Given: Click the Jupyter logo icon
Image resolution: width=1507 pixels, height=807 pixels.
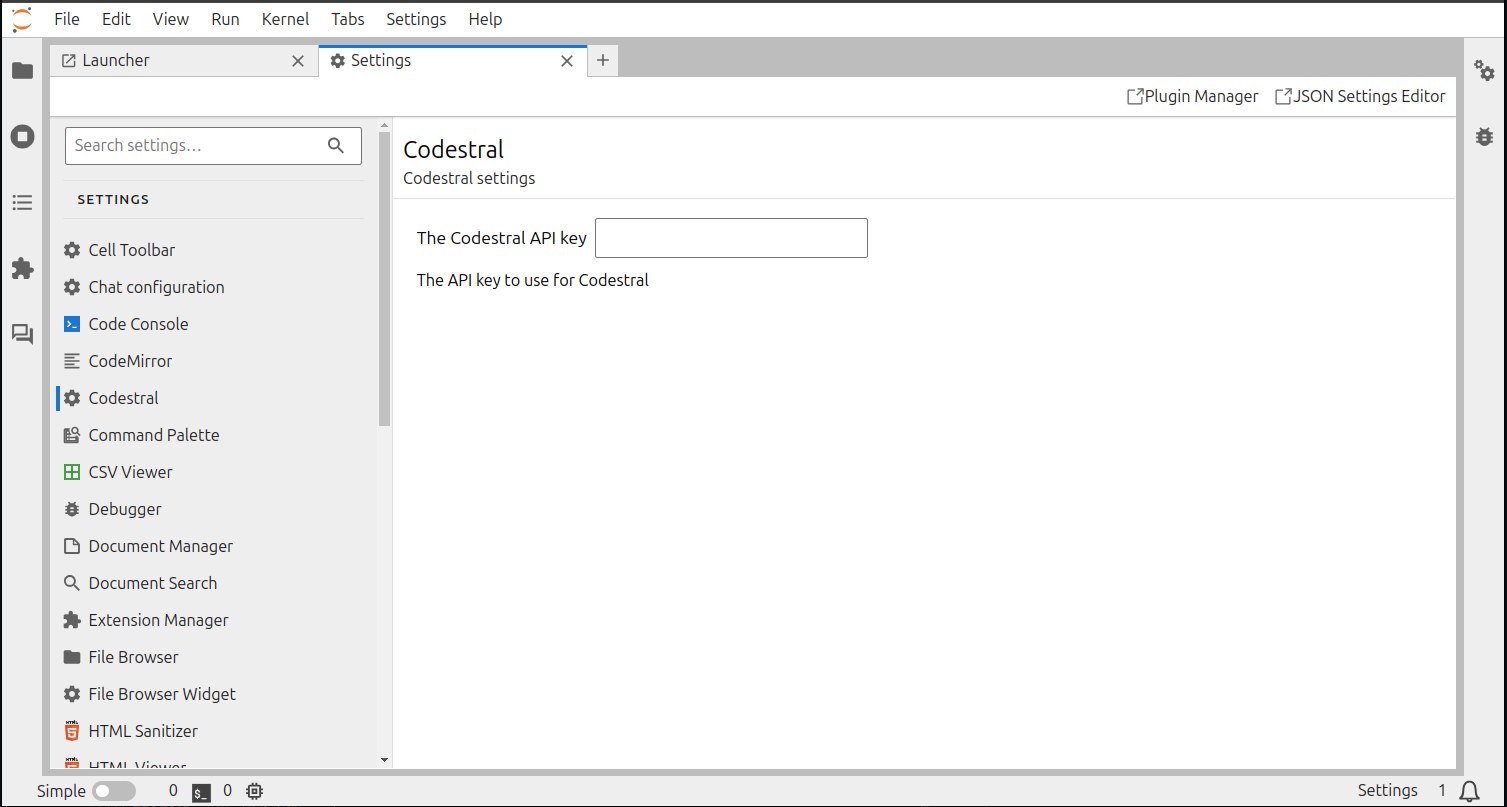Looking at the screenshot, I should point(22,19).
